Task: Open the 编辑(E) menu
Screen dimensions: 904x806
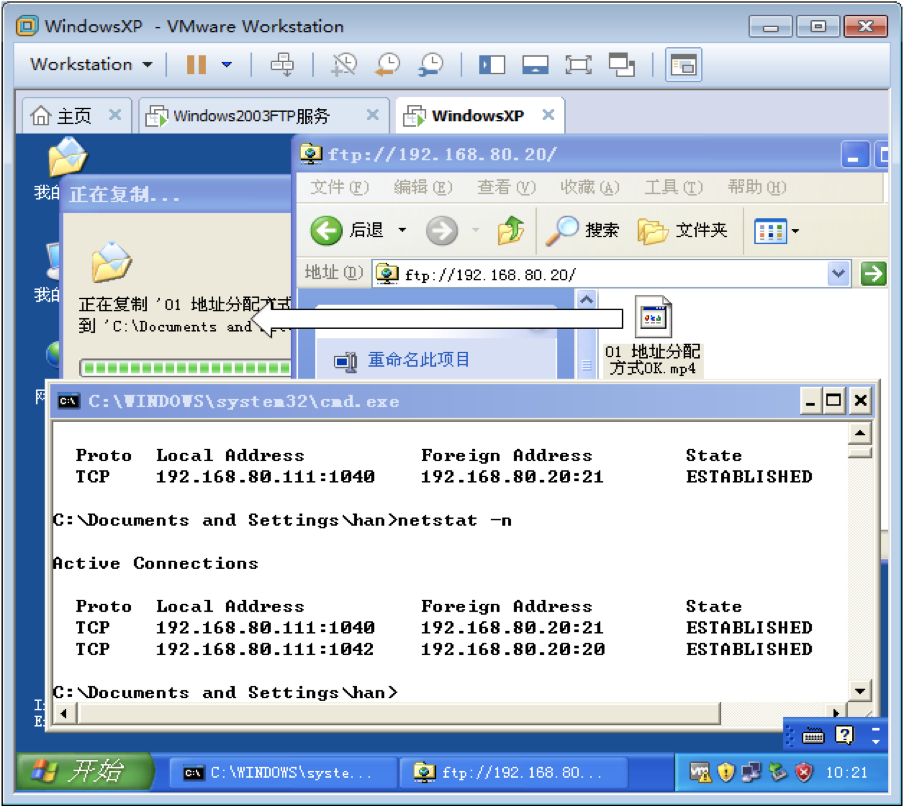Action: click(x=423, y=187)
